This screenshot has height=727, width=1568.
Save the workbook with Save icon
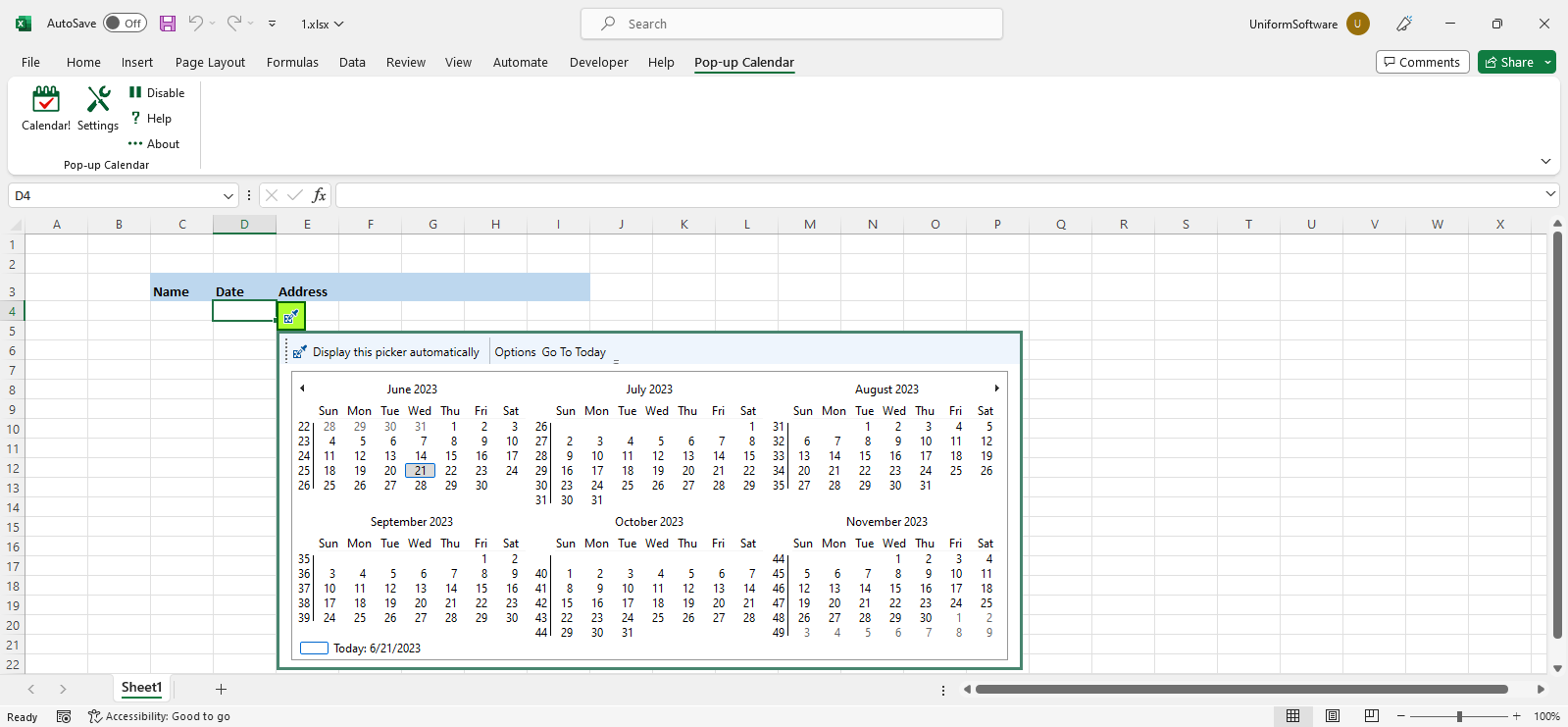(x=168, y=24)
